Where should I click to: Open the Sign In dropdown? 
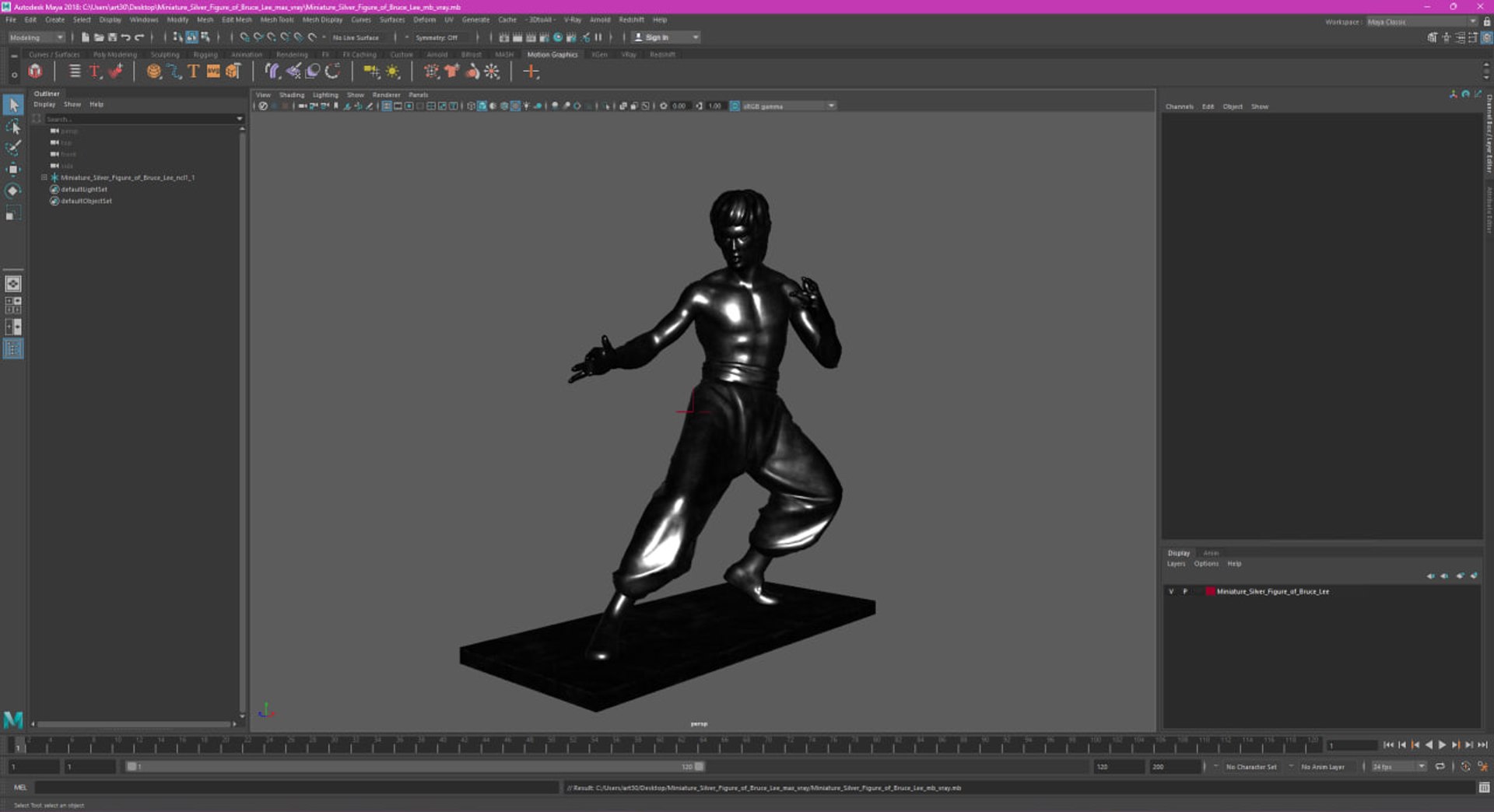[665, 37]
